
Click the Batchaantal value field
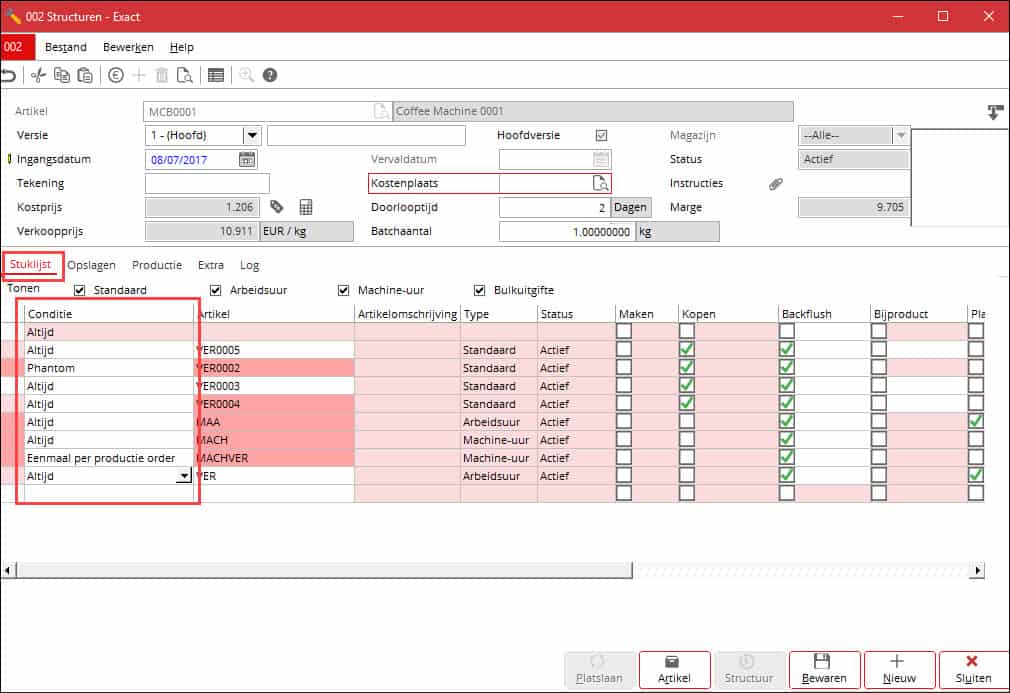(x=567, y=232)
